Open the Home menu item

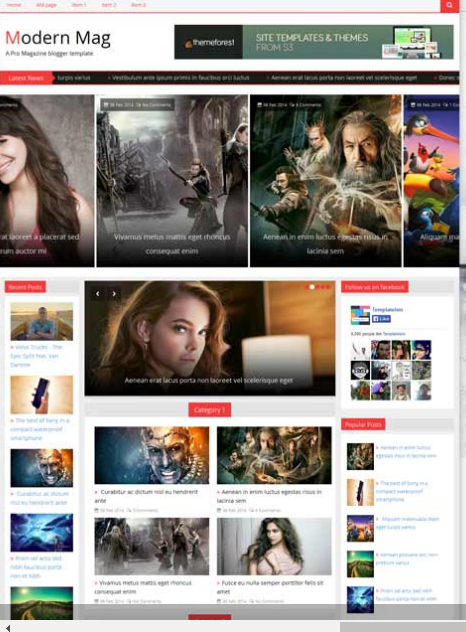click(14, 5)
